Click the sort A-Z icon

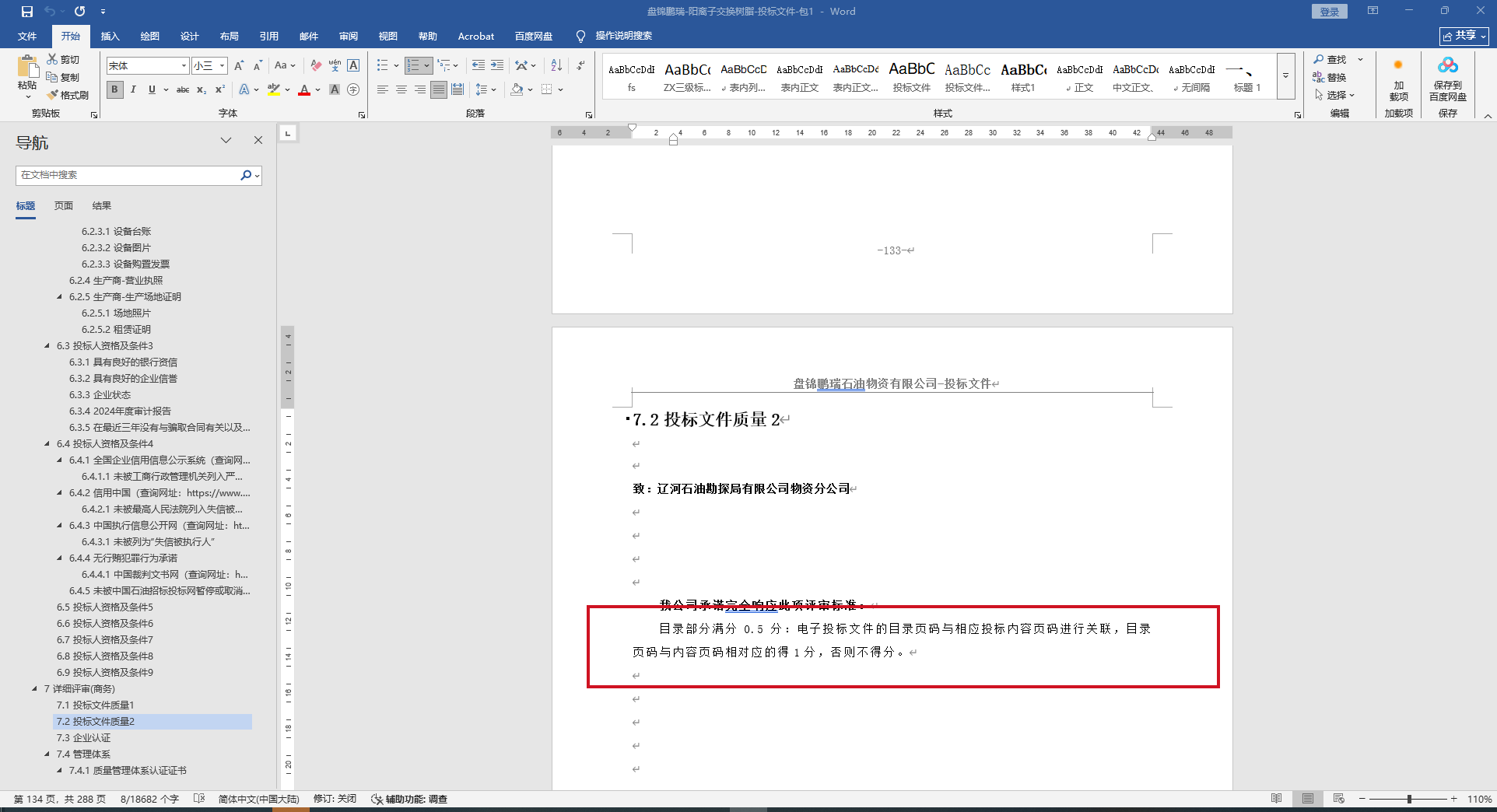click(x=556, y=66)
